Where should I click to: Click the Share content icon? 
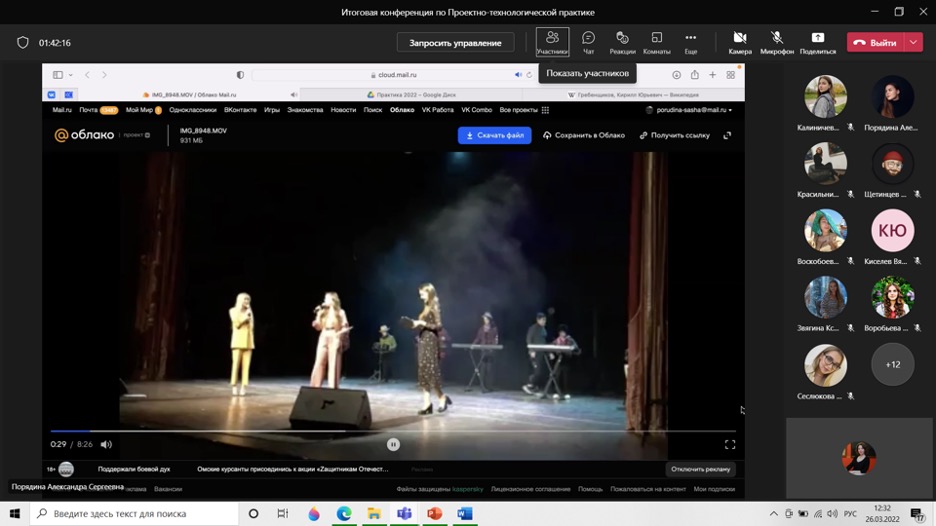[x=817, y=42]
